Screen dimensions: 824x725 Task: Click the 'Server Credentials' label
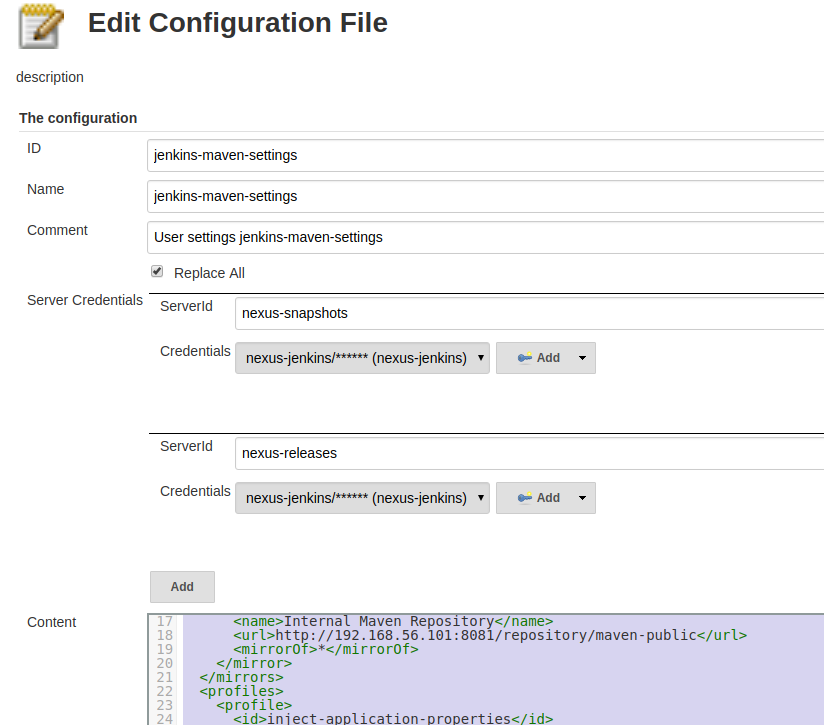point(85,300)
